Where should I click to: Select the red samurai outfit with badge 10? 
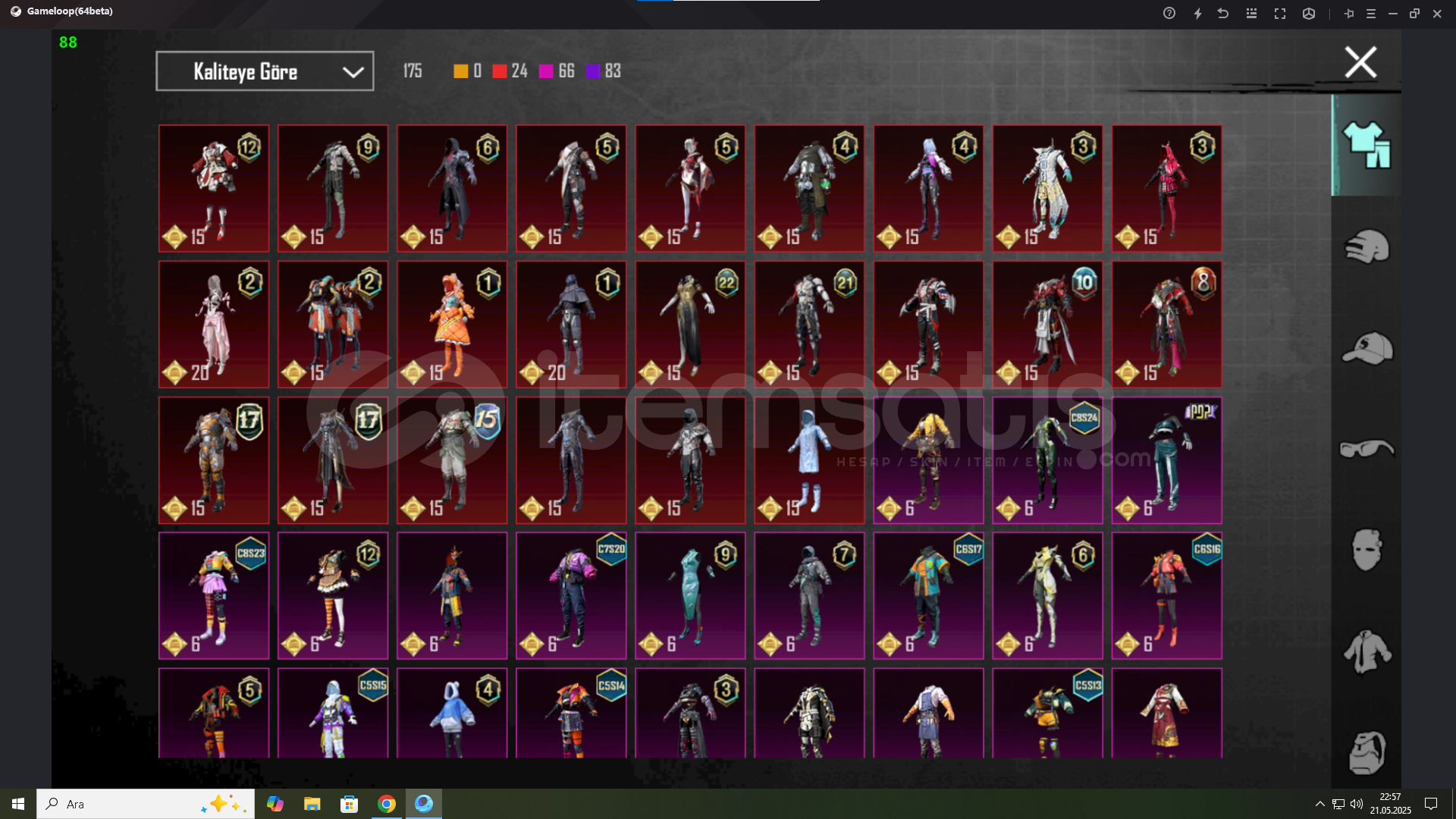[1047, 325]
